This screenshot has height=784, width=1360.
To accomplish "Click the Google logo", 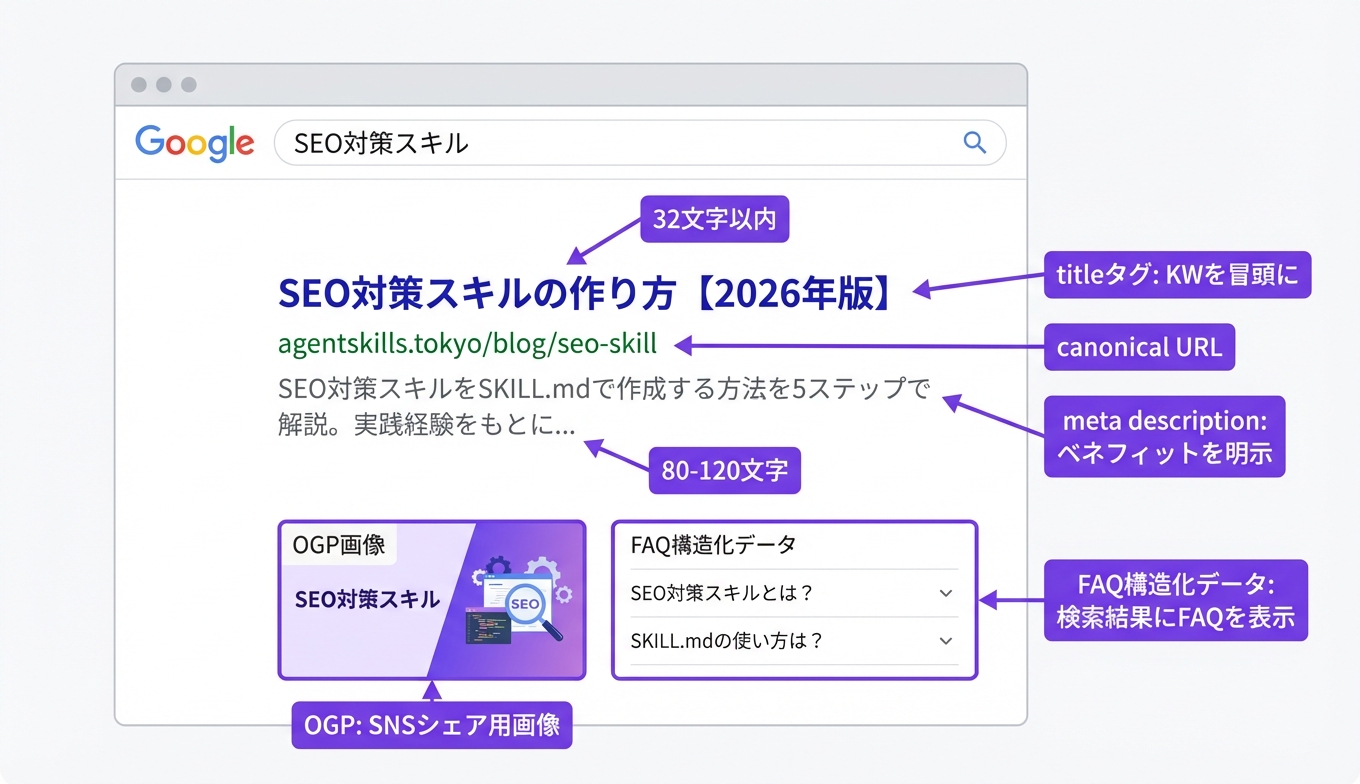I will [194, 143].
